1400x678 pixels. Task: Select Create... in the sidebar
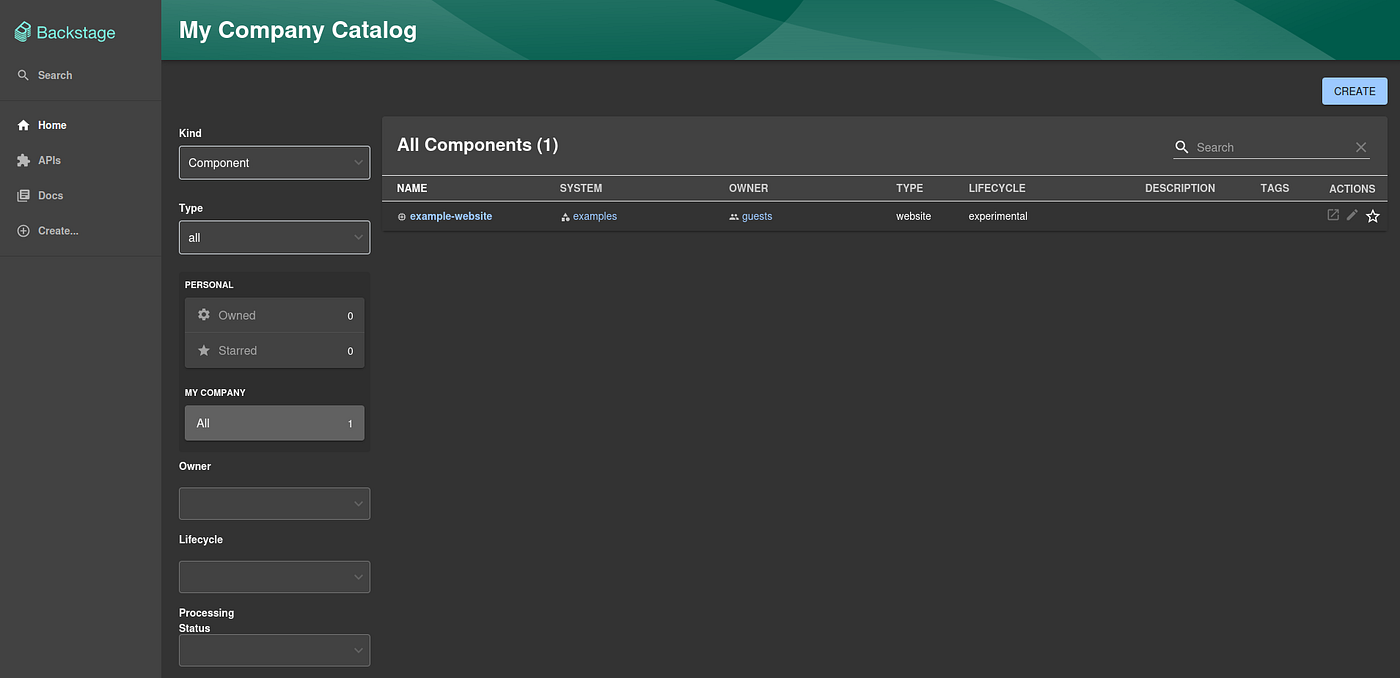(x=80, y=231)
